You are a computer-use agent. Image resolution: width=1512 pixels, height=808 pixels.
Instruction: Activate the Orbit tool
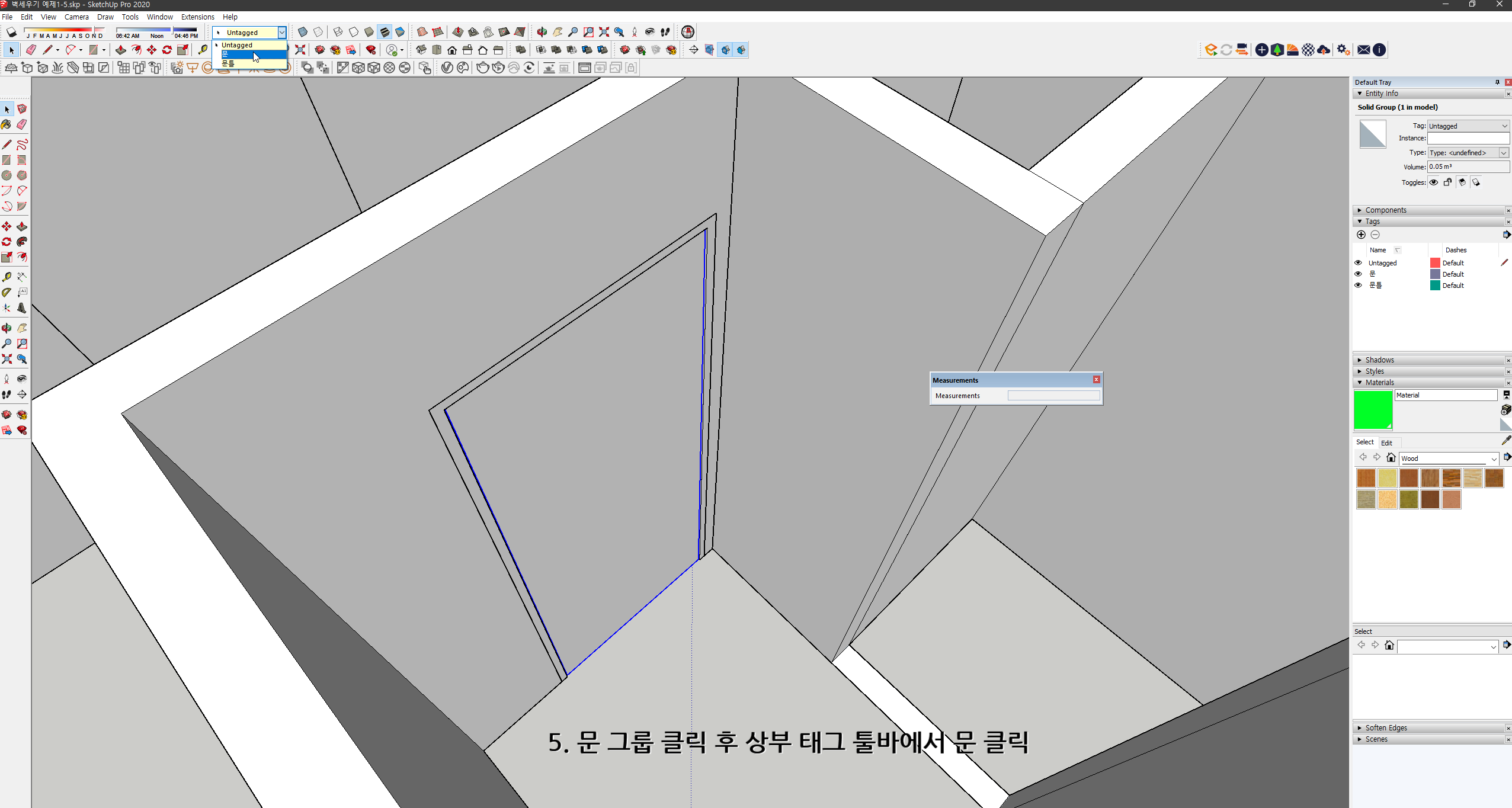7,328
